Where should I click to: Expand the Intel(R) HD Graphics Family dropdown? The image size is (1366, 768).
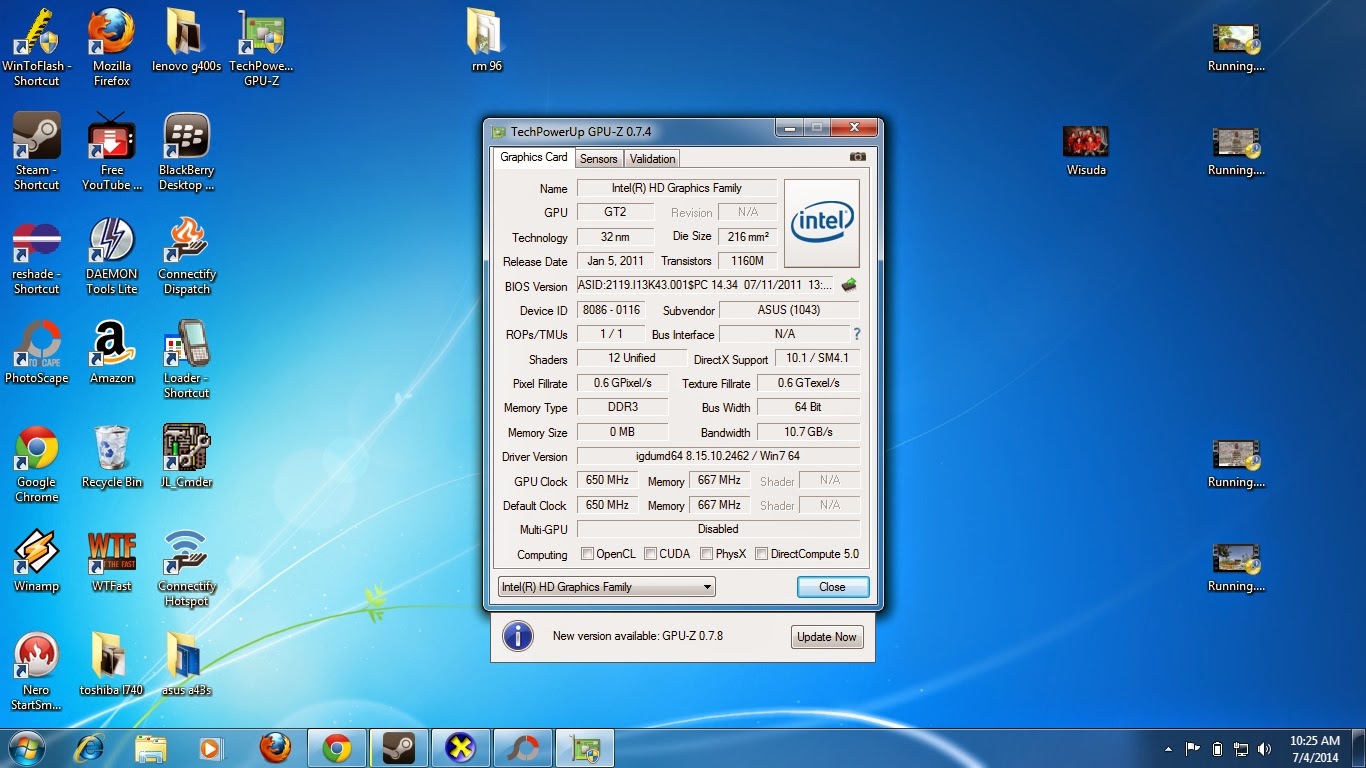tap(606, 587)
